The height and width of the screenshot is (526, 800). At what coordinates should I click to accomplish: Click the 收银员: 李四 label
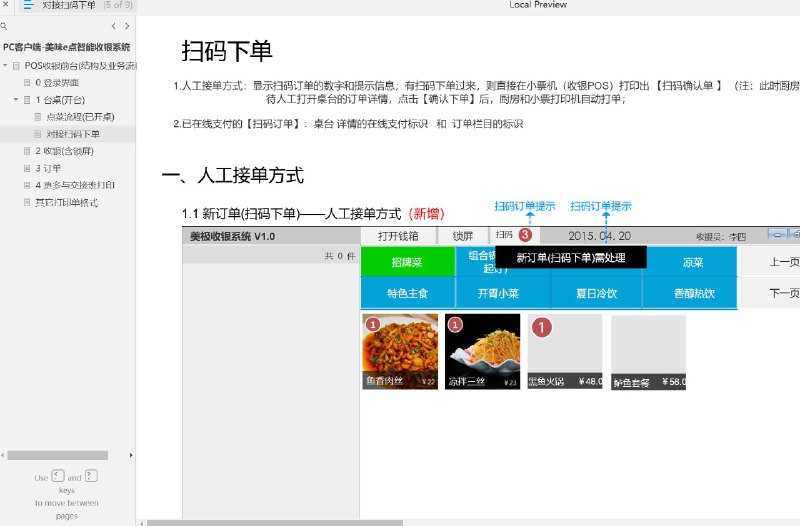coord(720,237)
